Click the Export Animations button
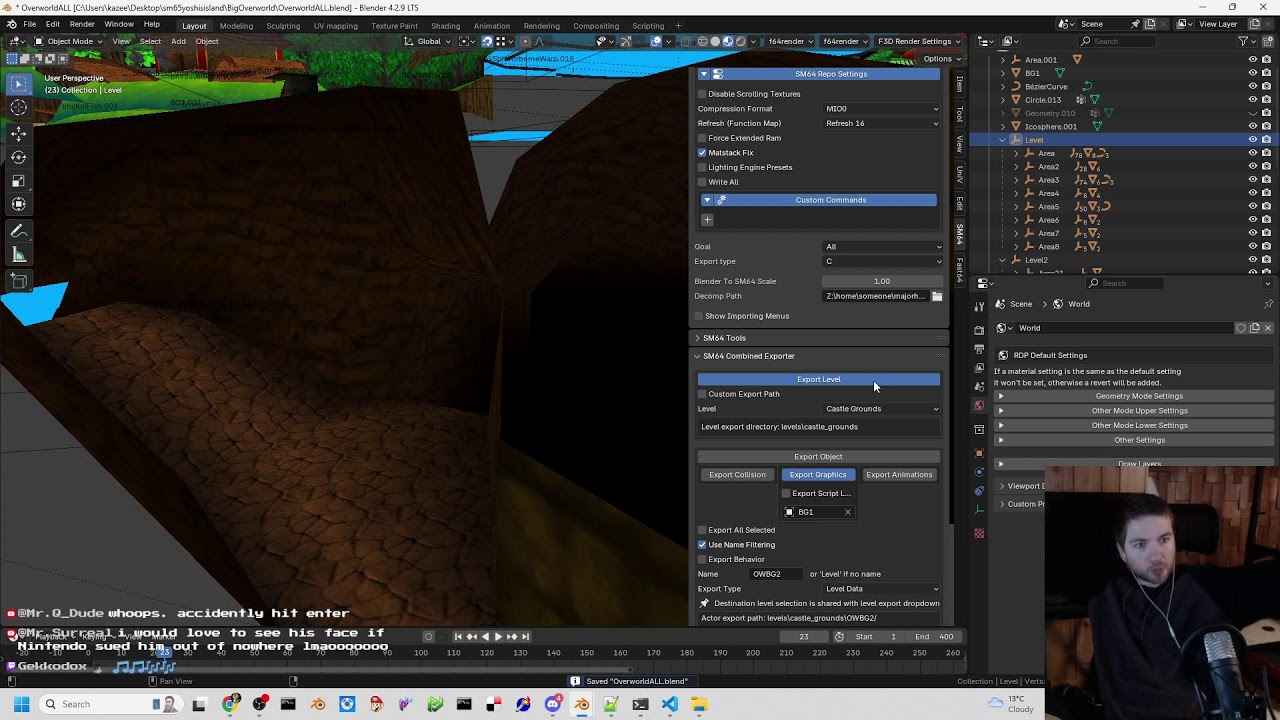Viewport: 1280px width, 720px height. (899, 475)
